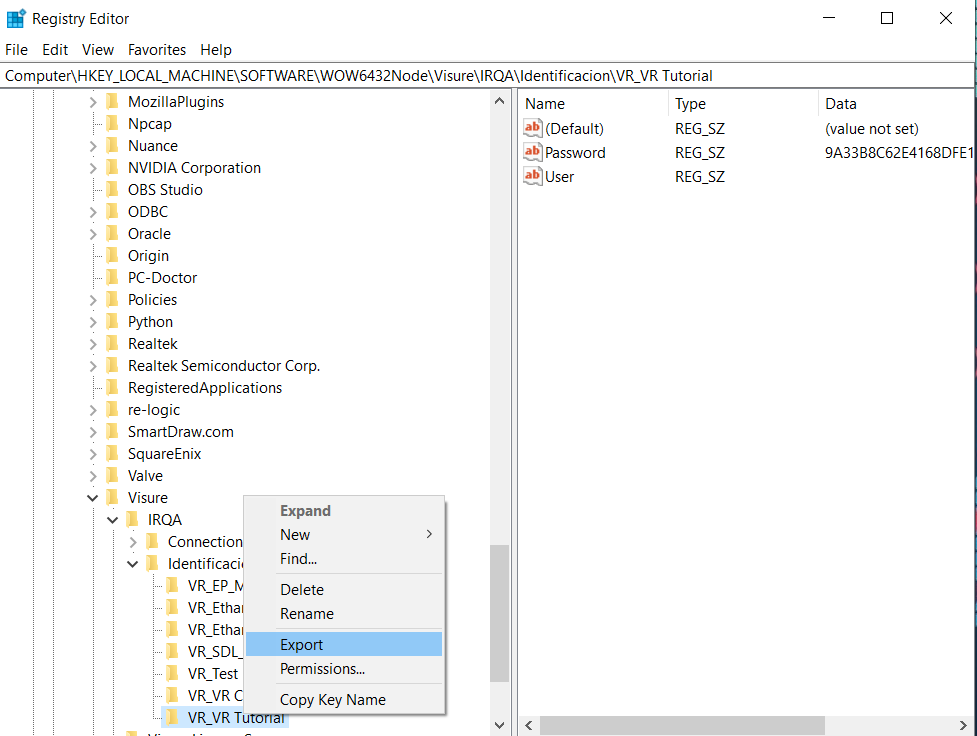Screen dimensions: 977x736
Task: Click the (Default) string value icon
Action: [x=532, y=128]
